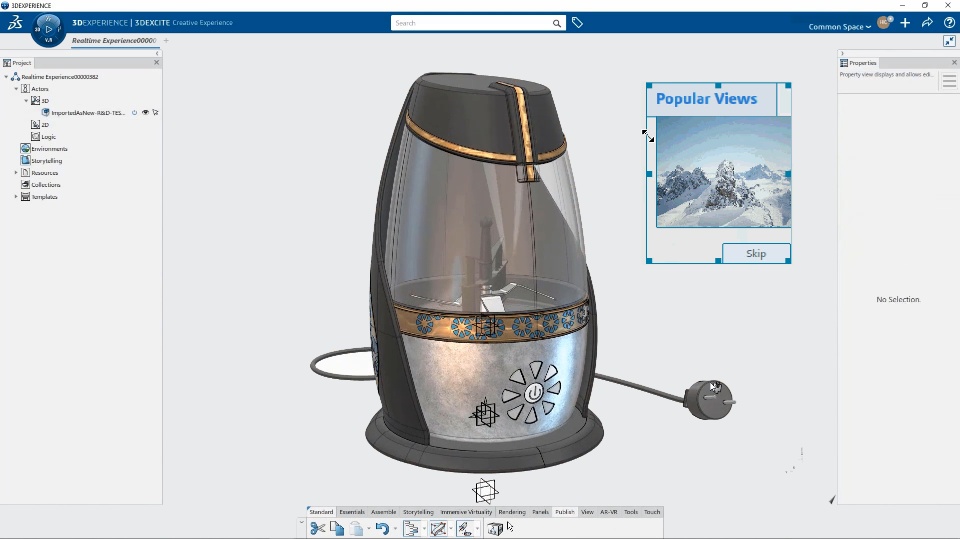Click the tree display icon in the toolbar

(411, 528)
